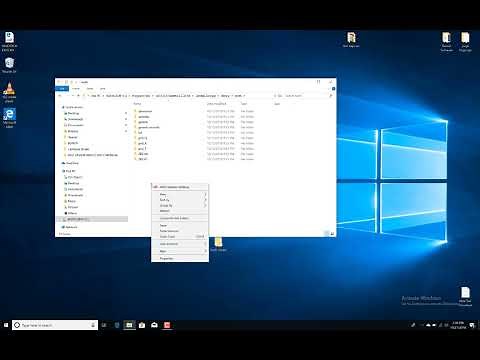
Task: Expand the Give access to submenu
Action: point(180,244)
